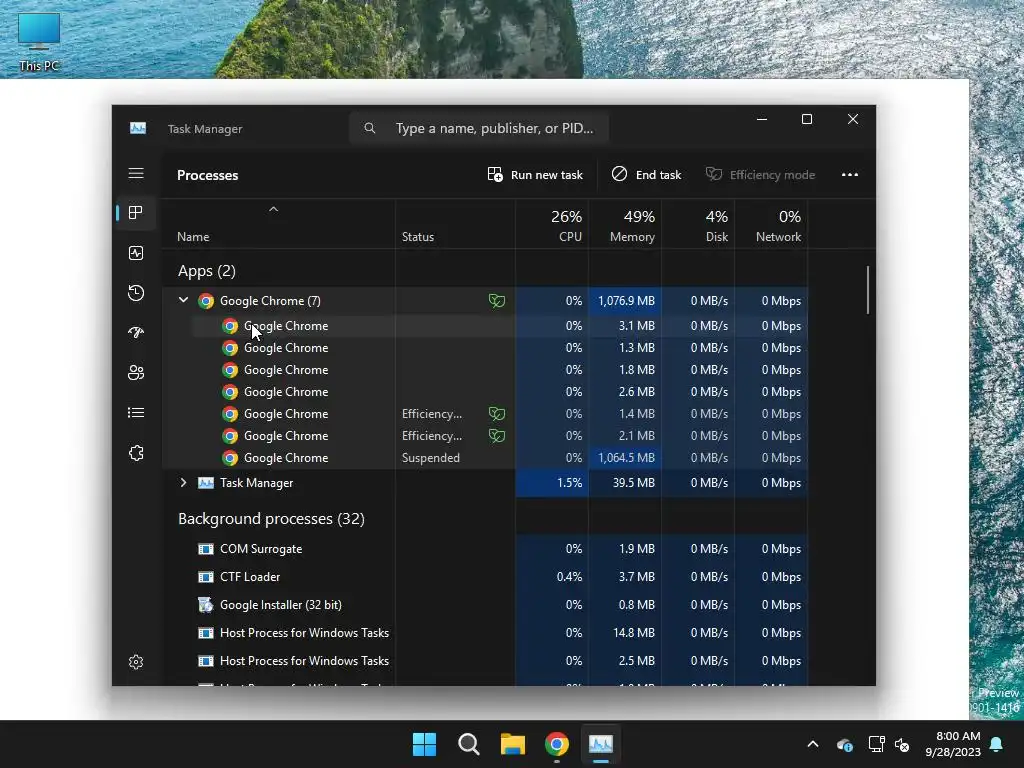Open the Windows Start button
1024x768 pixels.
[x=424, y=744]
